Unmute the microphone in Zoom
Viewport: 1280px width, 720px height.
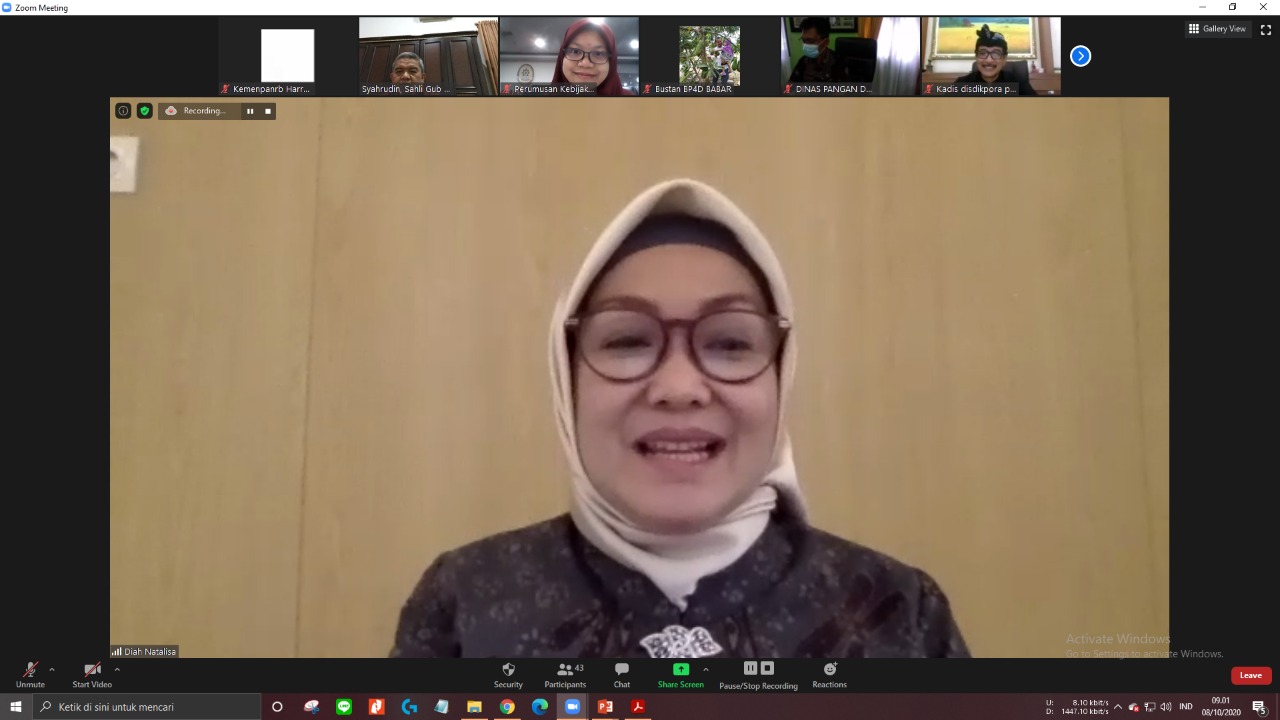coord(30,675)
